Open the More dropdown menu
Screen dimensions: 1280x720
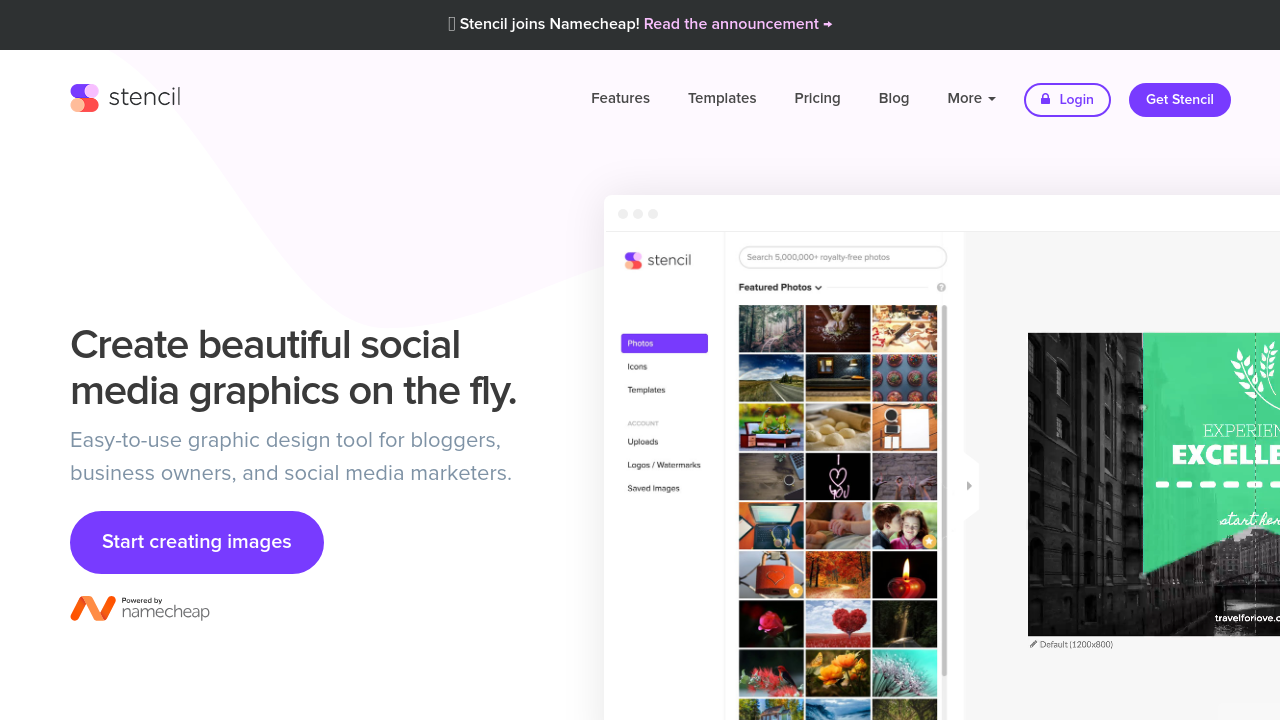[x=971, y=98]
